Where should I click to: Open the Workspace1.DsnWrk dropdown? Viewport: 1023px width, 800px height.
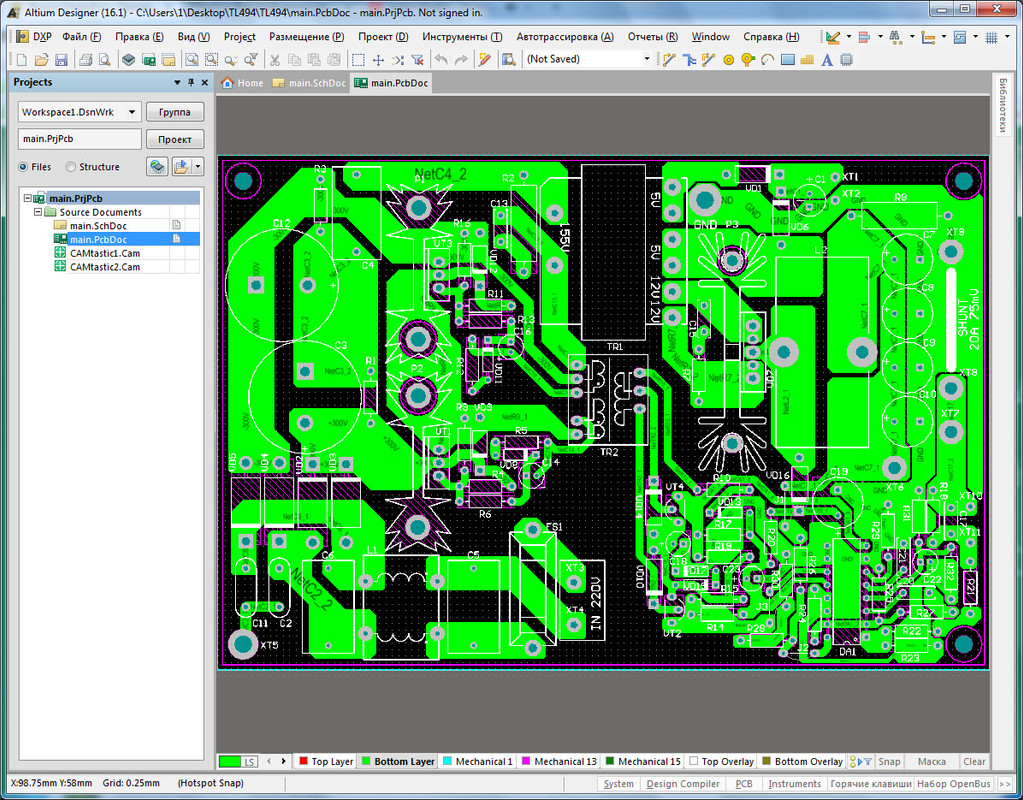point(132,112)
